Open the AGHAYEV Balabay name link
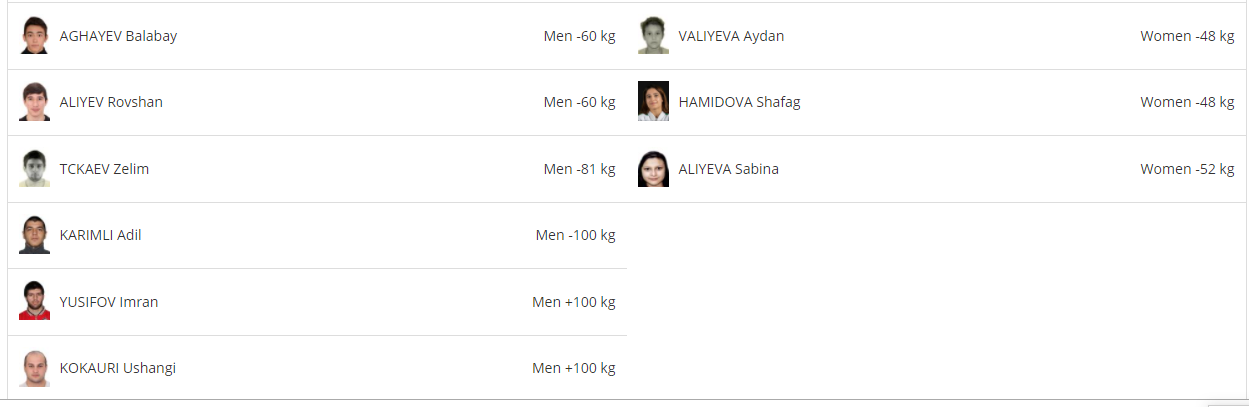The width and height of the screenshot is (1249, 407). 119,36
